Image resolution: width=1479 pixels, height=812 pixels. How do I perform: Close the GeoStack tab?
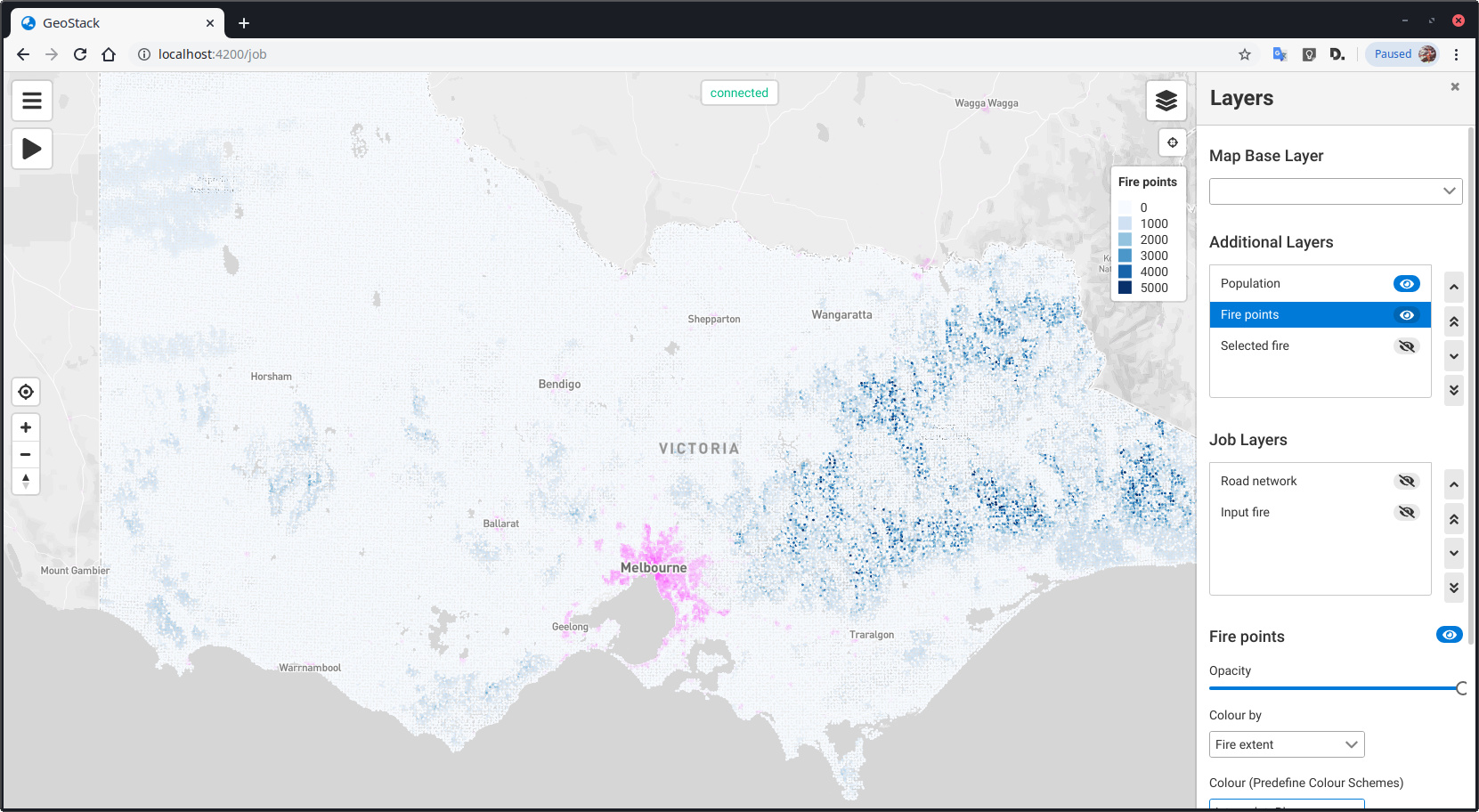[x=210, y=23]
